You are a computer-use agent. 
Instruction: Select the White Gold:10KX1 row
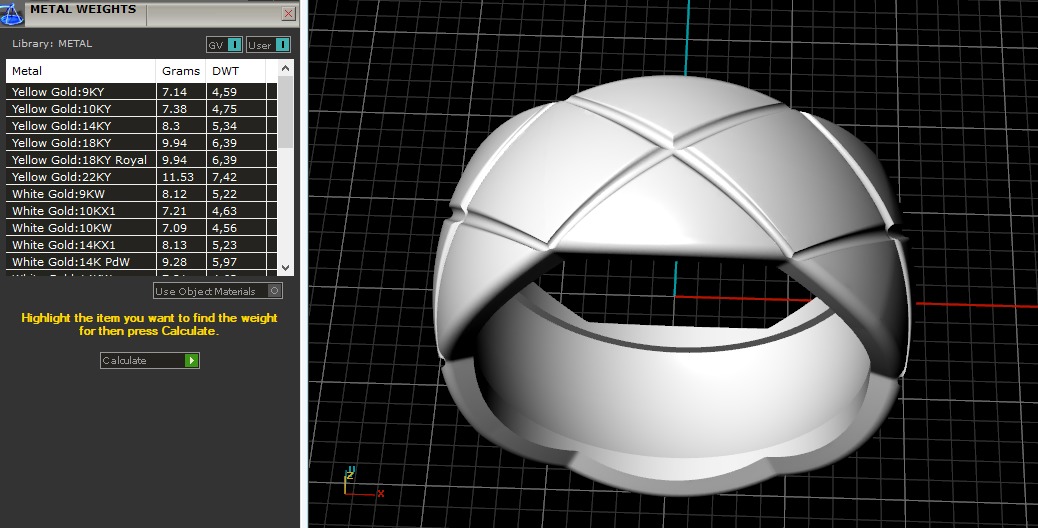pos(142,211)
